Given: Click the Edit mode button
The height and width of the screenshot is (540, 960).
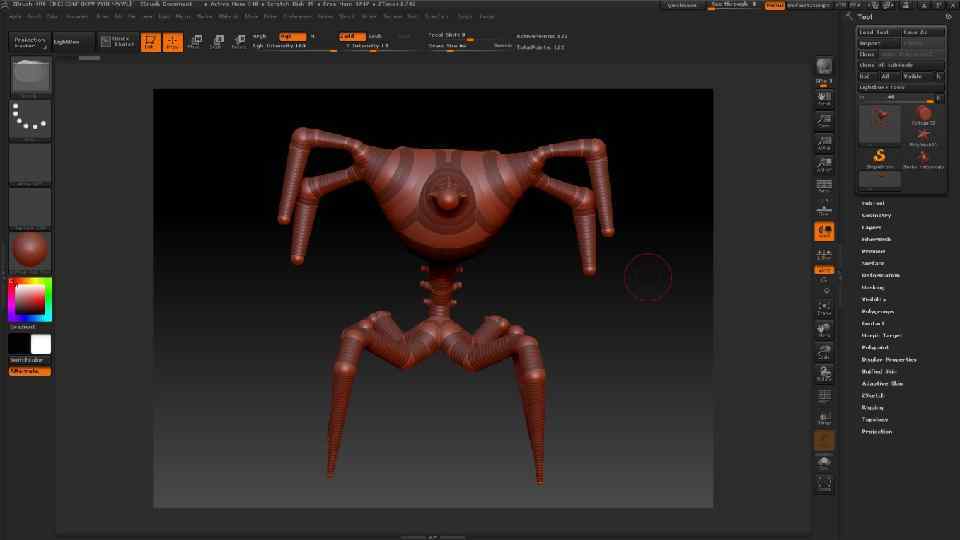Looking at the screenshot, I should coord(149,42).
